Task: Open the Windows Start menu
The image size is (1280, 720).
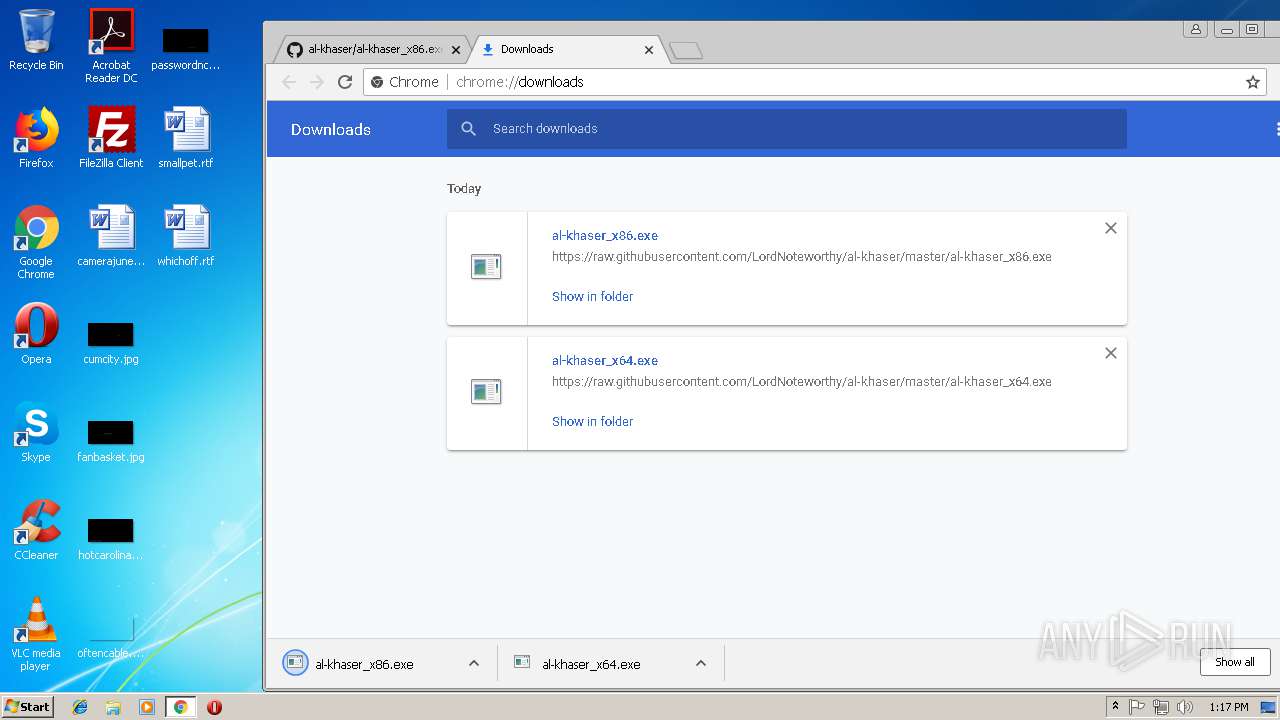Action: click(x=27, y=707)
